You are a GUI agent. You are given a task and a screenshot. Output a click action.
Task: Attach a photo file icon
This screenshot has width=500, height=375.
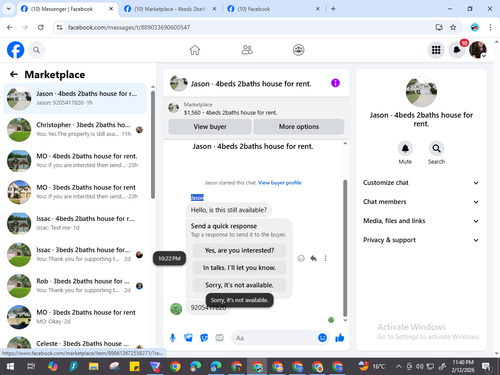click(x=188, y=338)
